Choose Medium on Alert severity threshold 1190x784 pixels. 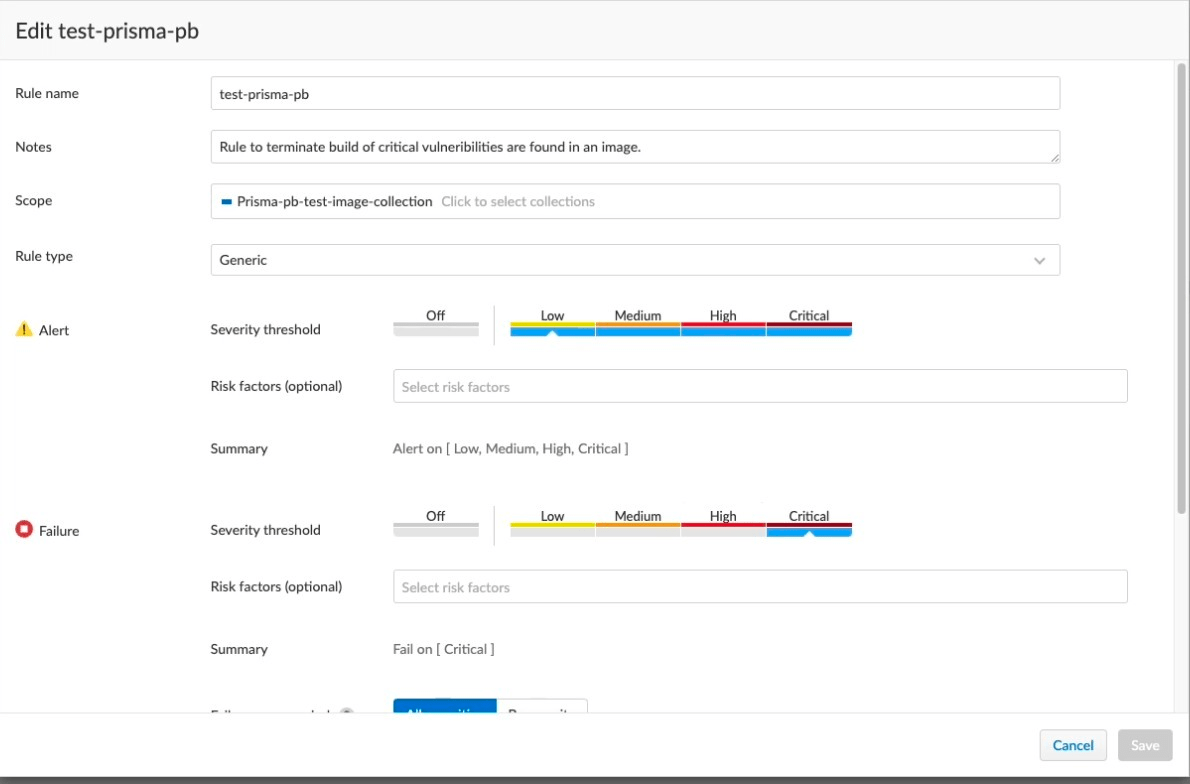click(x=638, y=324)
